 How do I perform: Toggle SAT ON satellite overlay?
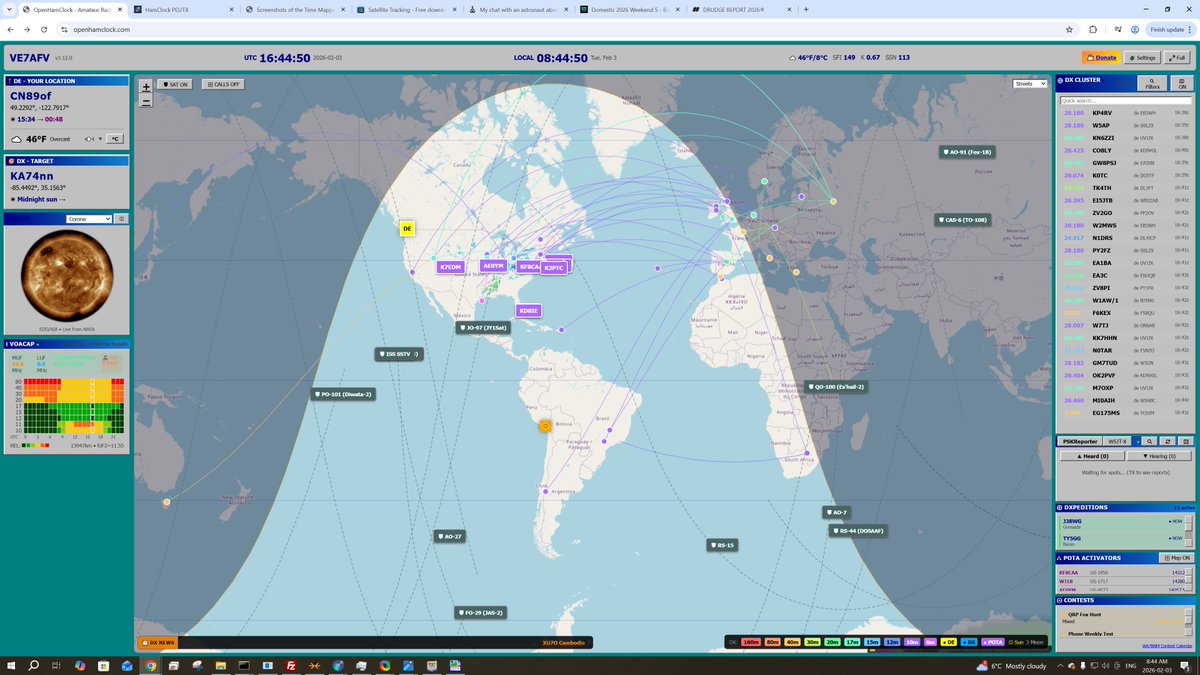[175, 85]
